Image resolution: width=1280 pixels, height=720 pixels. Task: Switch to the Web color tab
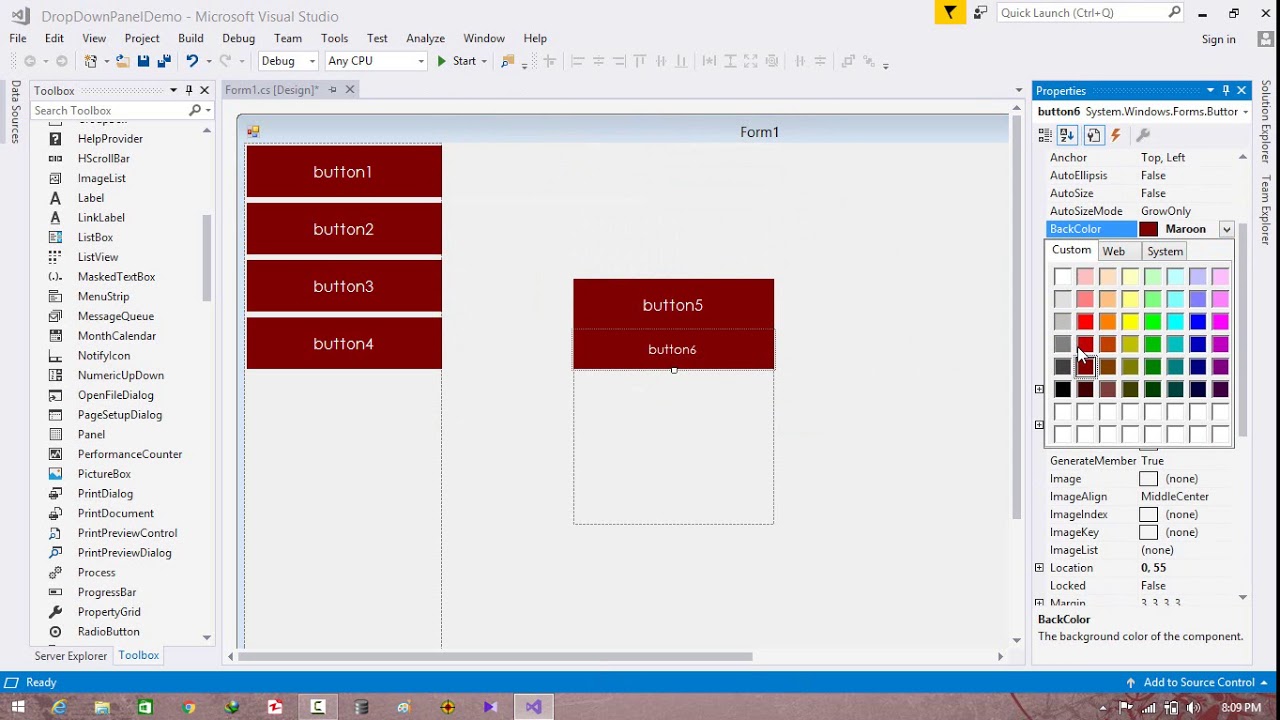tap(1113, 251)
